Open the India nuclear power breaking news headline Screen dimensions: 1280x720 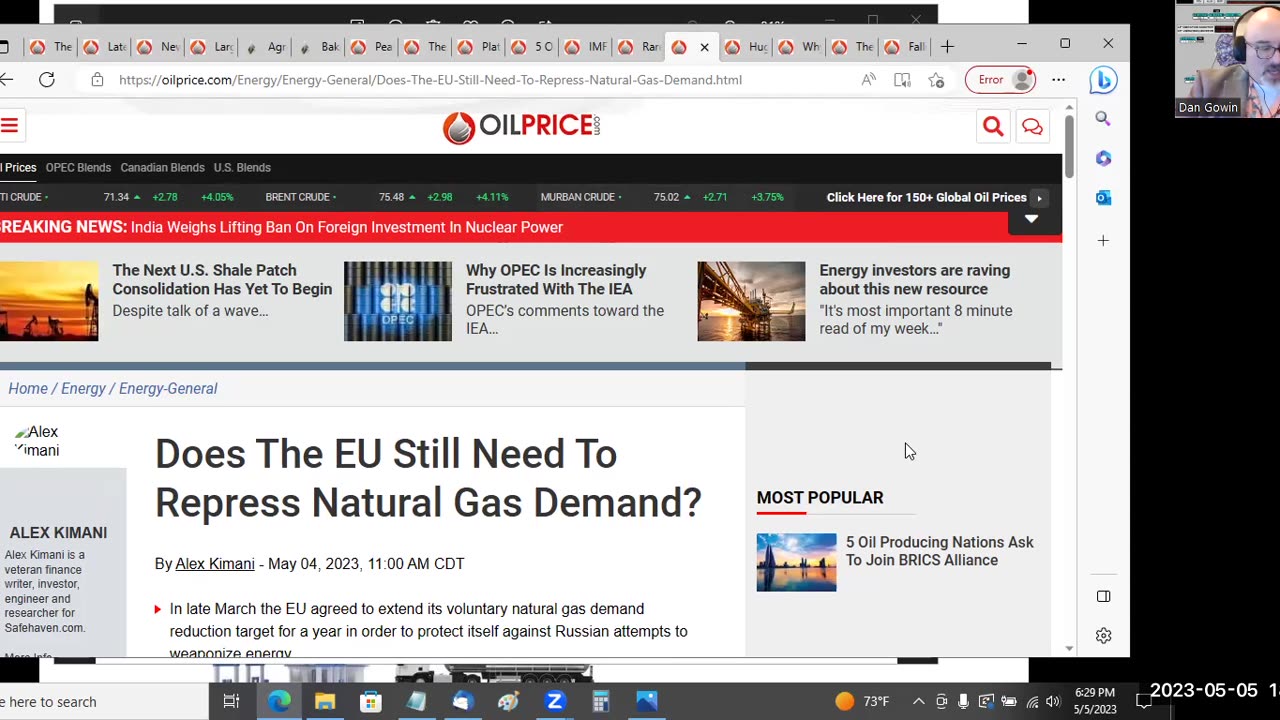346,227
